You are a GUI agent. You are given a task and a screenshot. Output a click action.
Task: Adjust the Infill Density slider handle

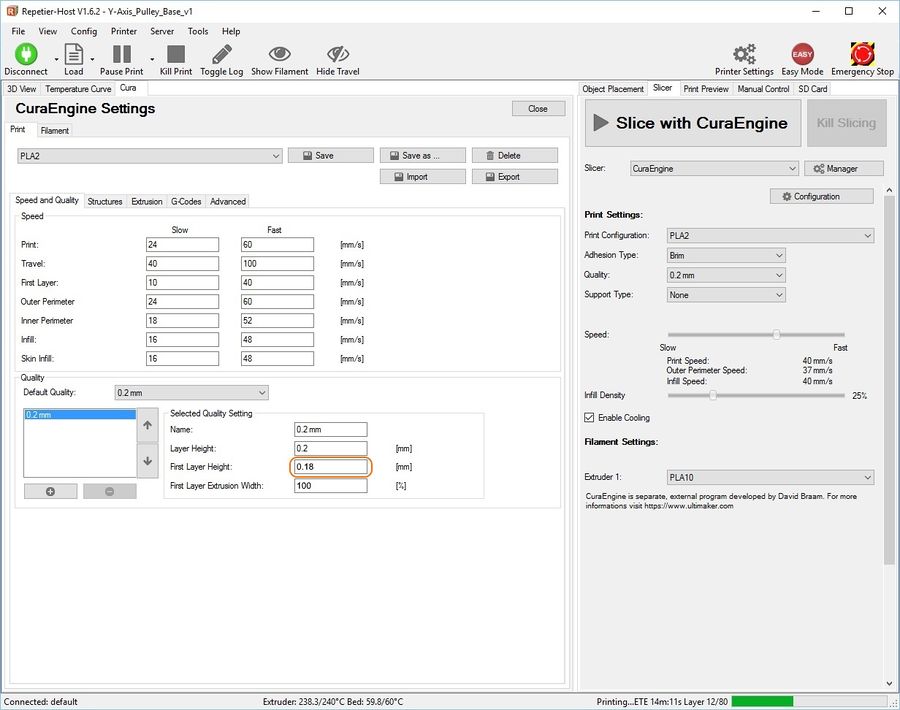(x=712, y=395)
